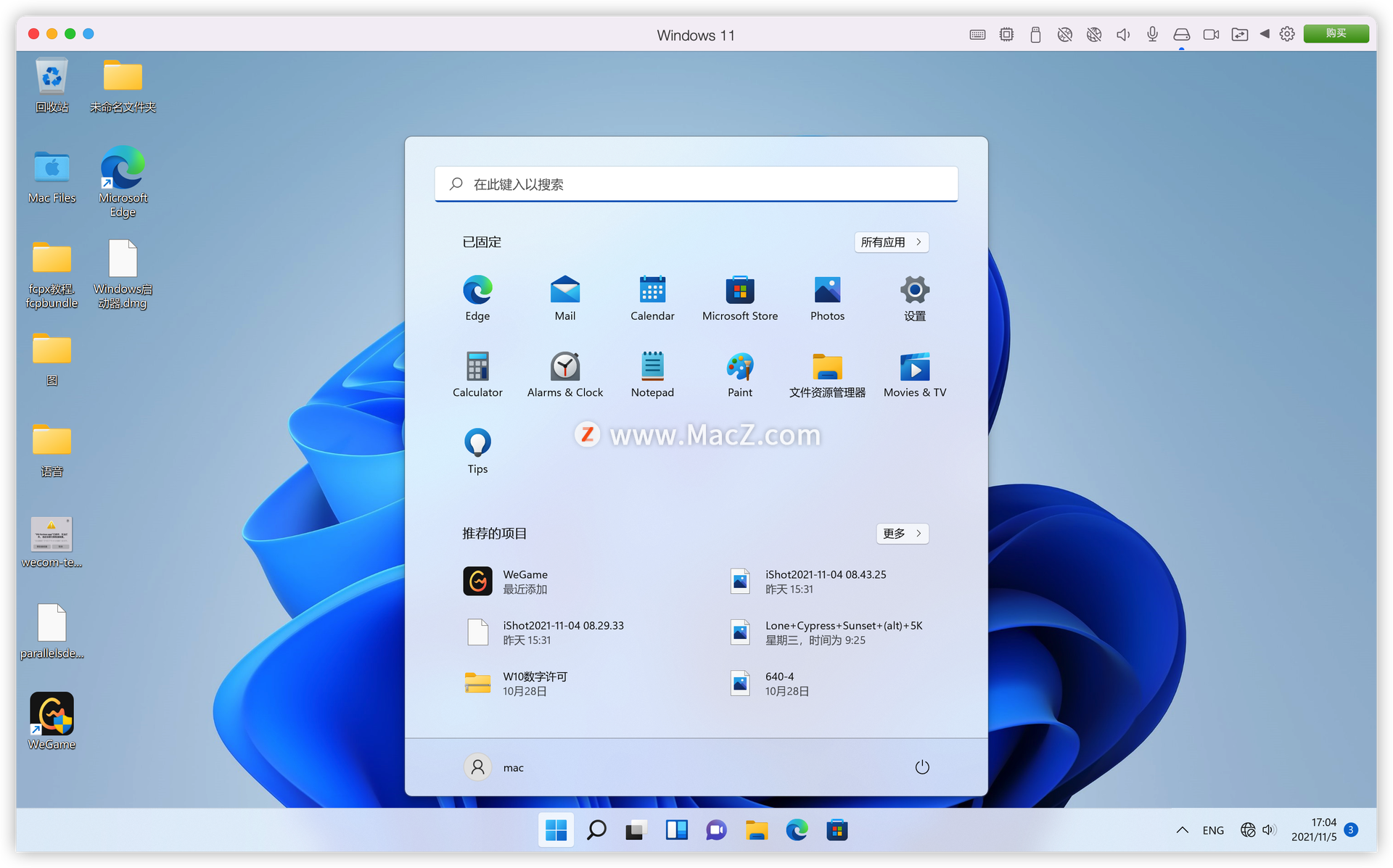Open Calculator from pinned apps
1393x868 pixels.
point(477,373)
